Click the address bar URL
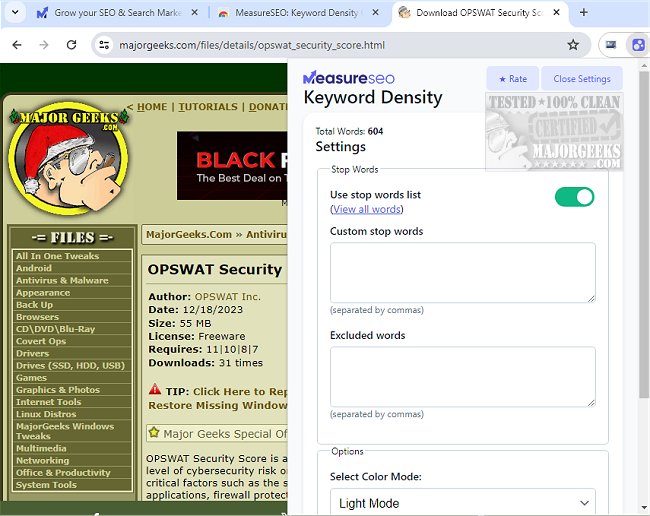Viewport: 650px width, 516px height. coord(252,45)
